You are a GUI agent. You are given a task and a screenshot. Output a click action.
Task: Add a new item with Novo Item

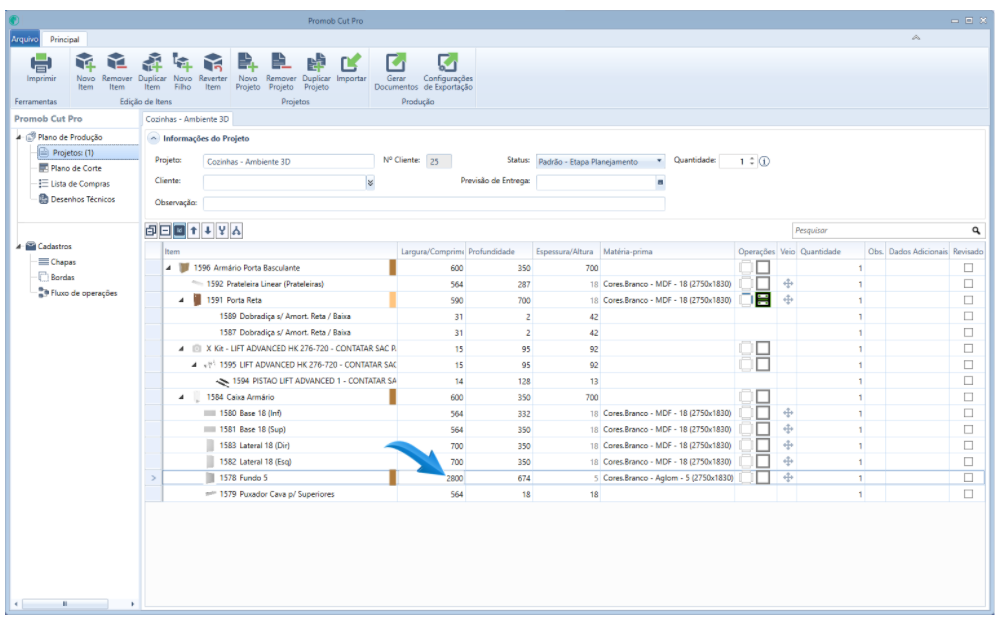[x=86, y=64]
